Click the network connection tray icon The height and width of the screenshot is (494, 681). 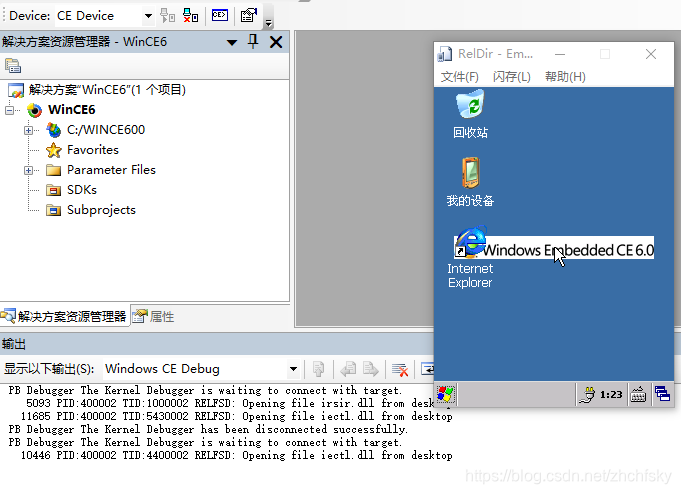[588, 395]
